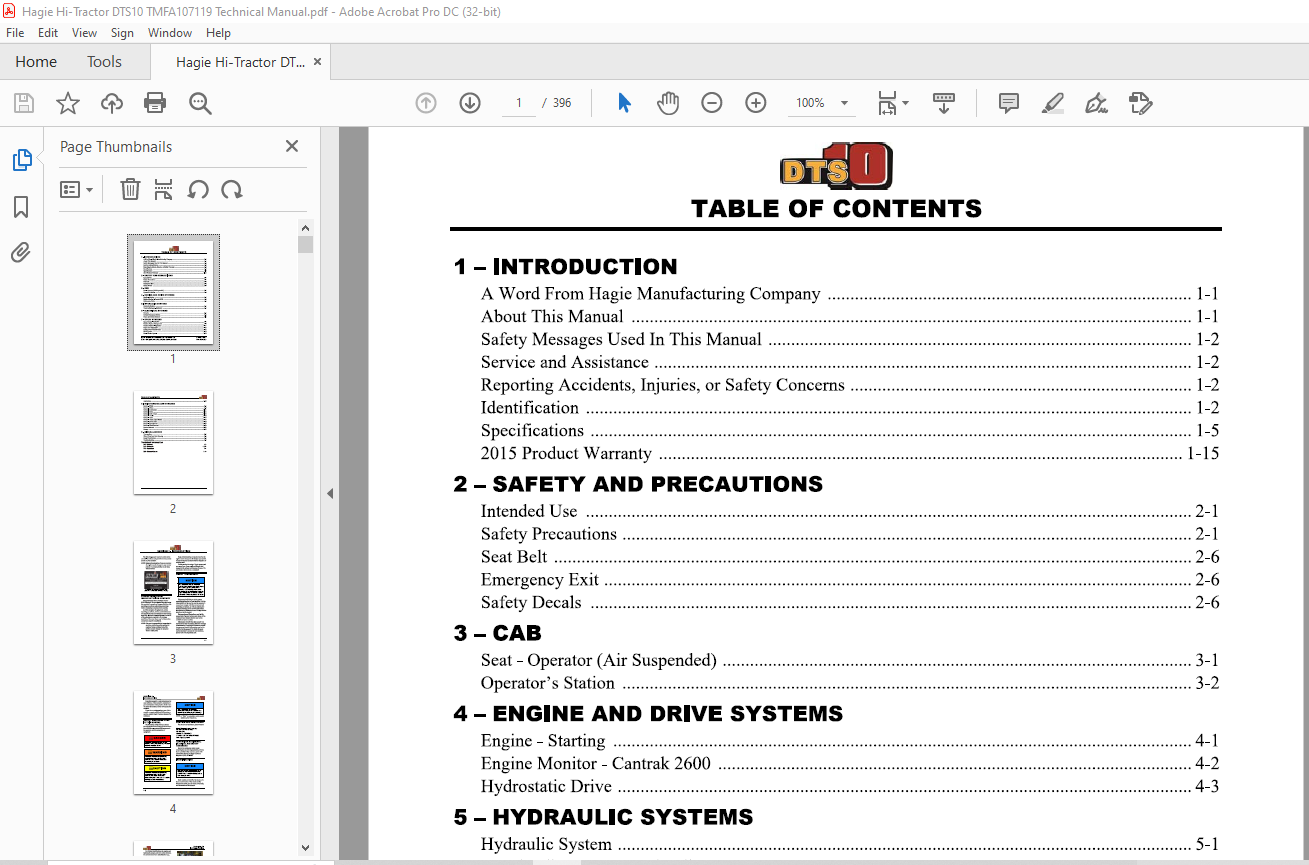Click the cloud upload icon
Image resolution: width=1309 pixels, height=865 pixels.
111,103
